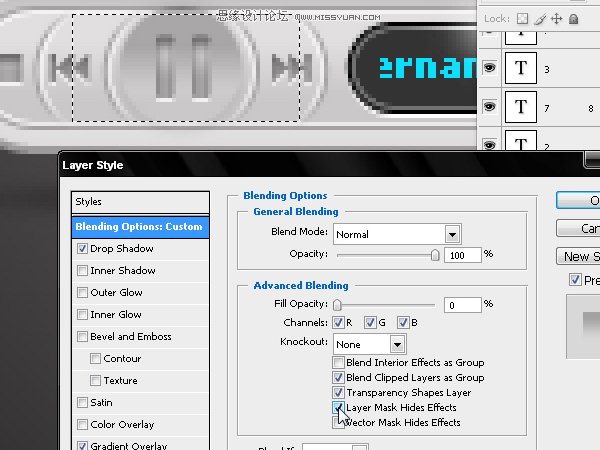Viewport: 600px width, 450px height.
Task: Enable the Inner Glow effect
Action: [x=82, y=315]
